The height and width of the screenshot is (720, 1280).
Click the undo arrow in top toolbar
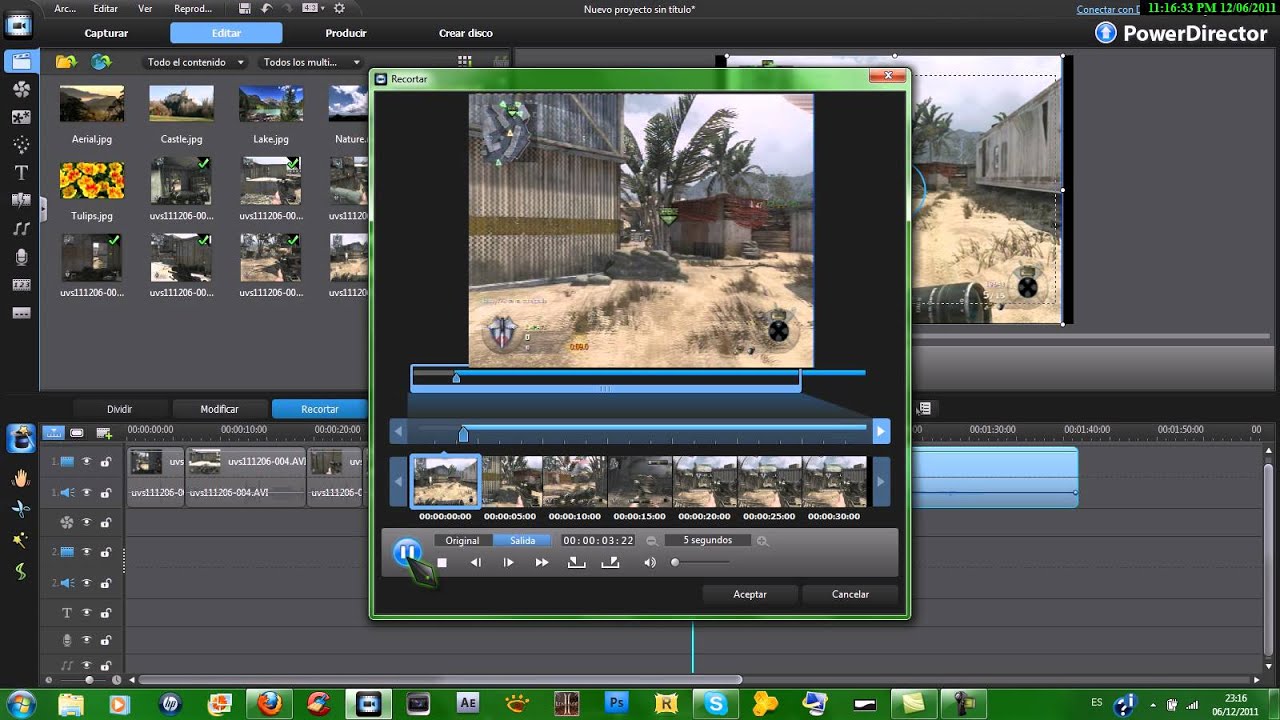point(266,8)
